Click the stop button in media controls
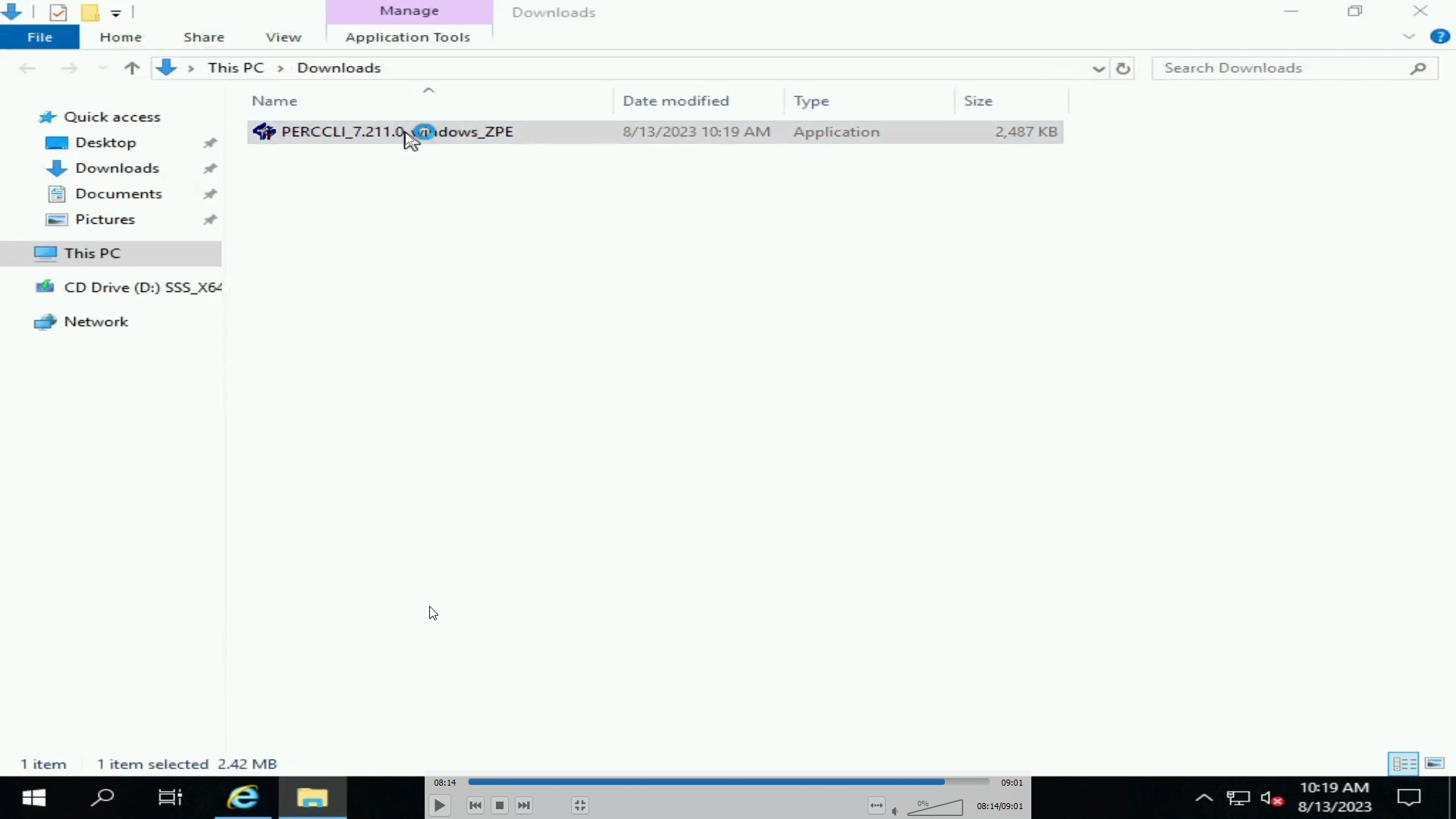1456x819 pixels. tap(500, 805)
